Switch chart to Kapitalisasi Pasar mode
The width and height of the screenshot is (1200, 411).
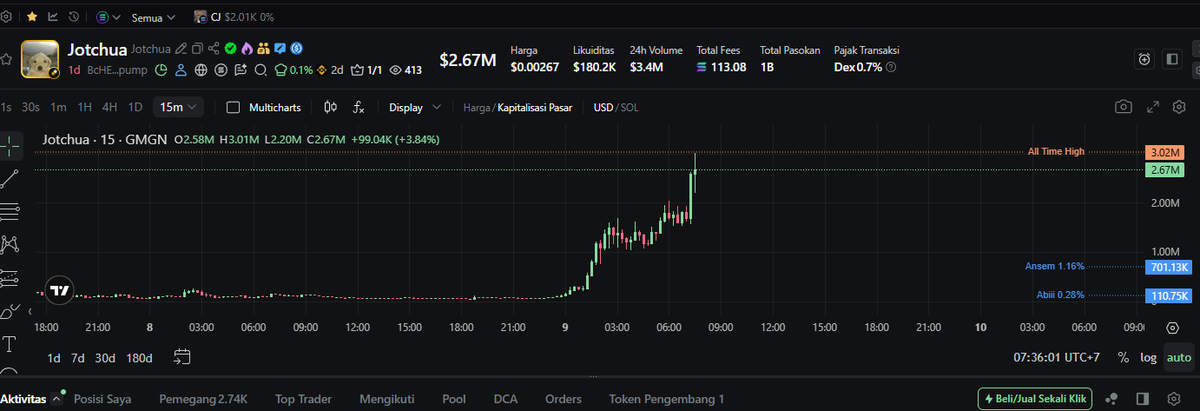535,107
